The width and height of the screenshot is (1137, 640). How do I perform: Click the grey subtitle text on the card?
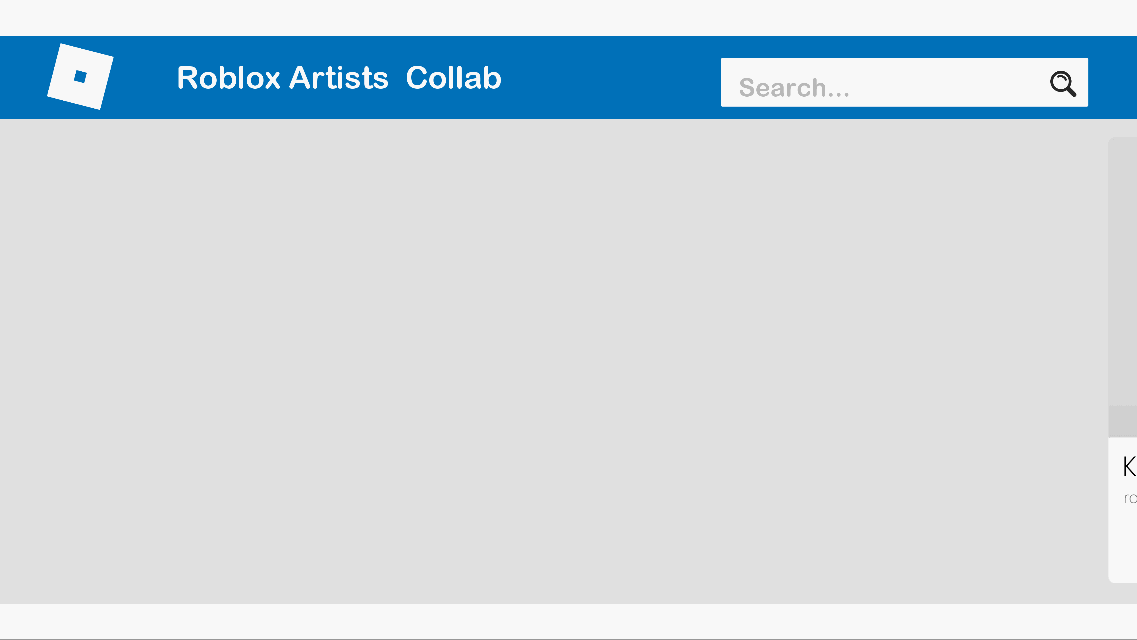point(1130,495)
